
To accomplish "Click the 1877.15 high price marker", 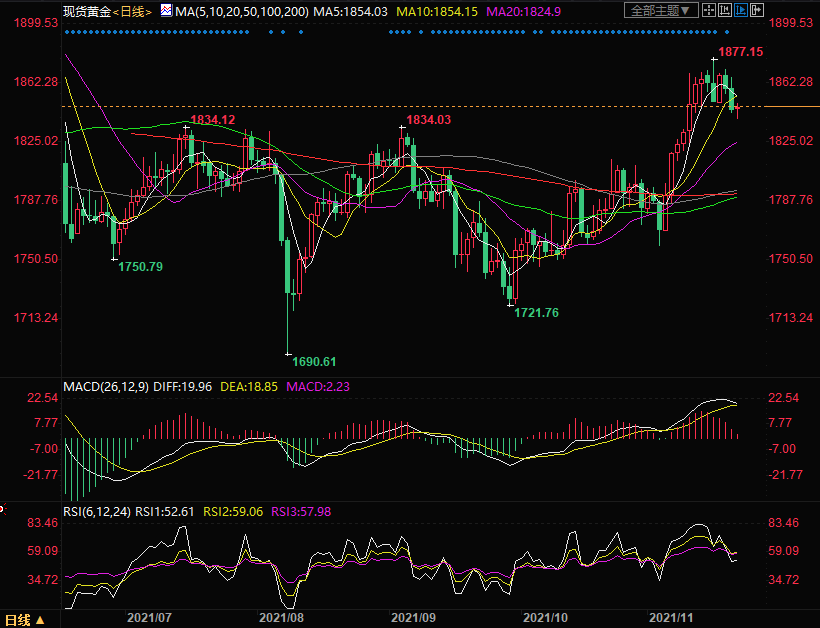I will (x=739, y=52).
